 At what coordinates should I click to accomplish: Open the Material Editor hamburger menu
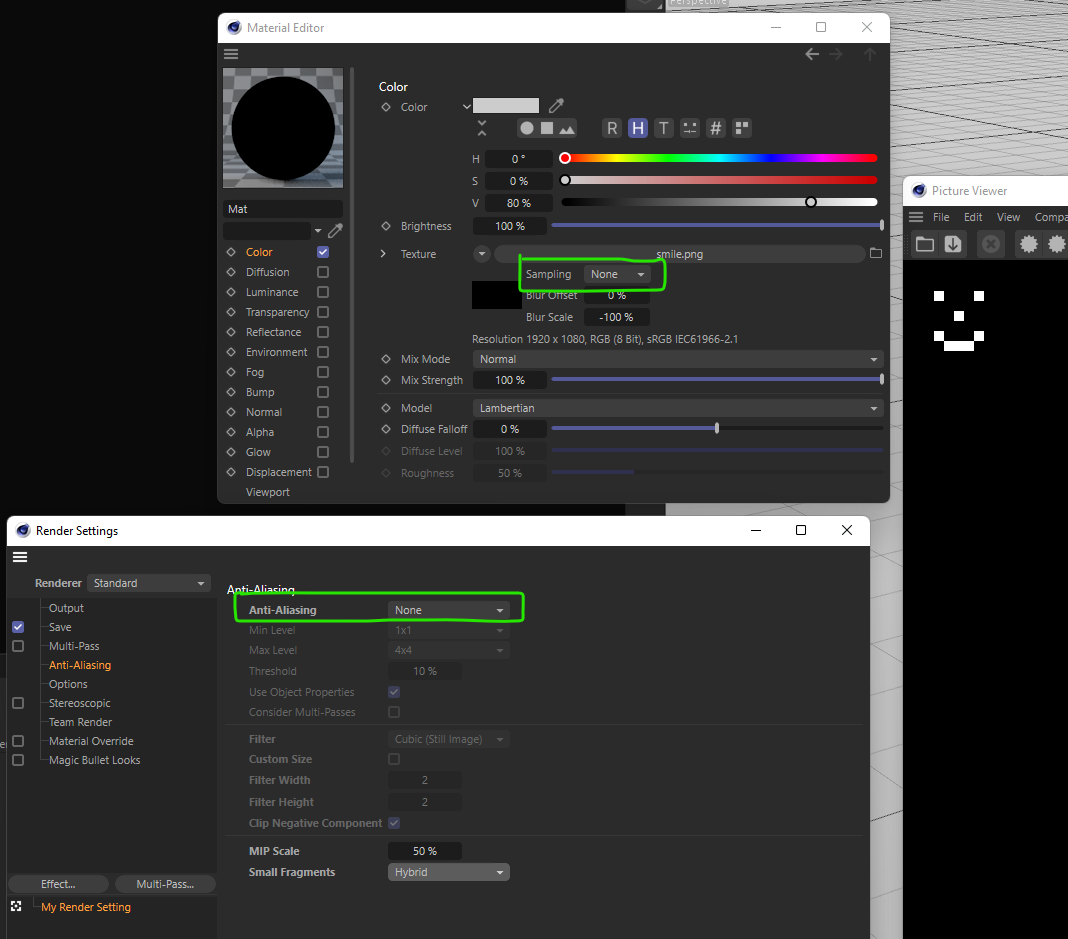(x=231, y=53)
